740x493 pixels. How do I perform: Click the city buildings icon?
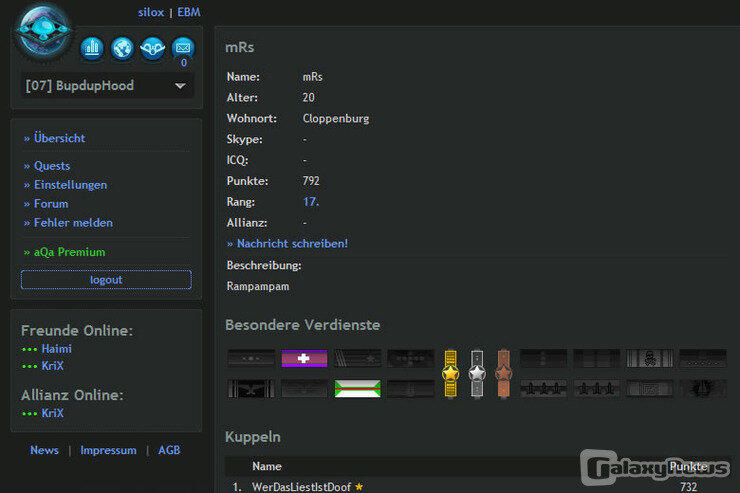92,47
